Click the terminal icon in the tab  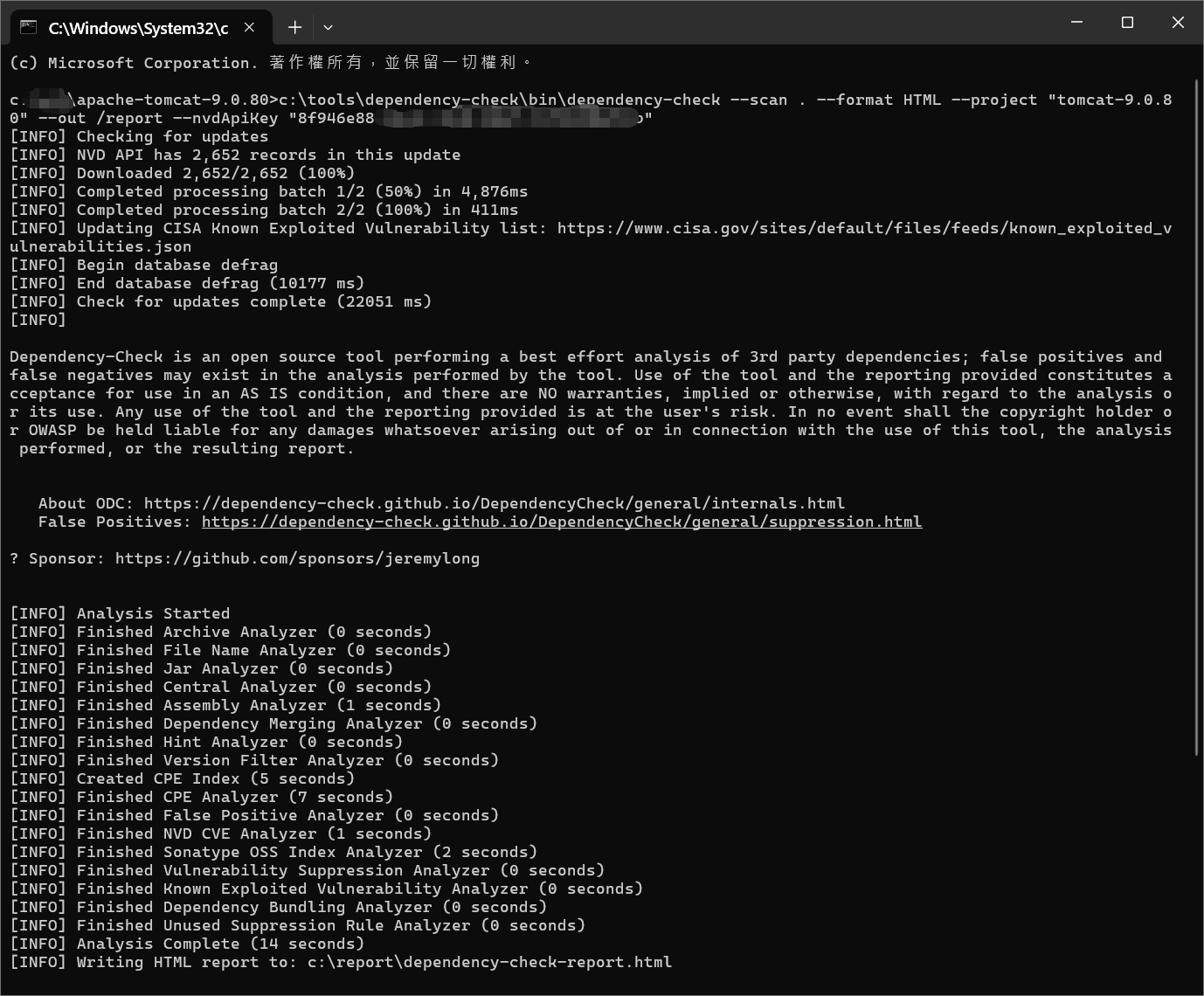pyautogui.click(x=29, y=28)
